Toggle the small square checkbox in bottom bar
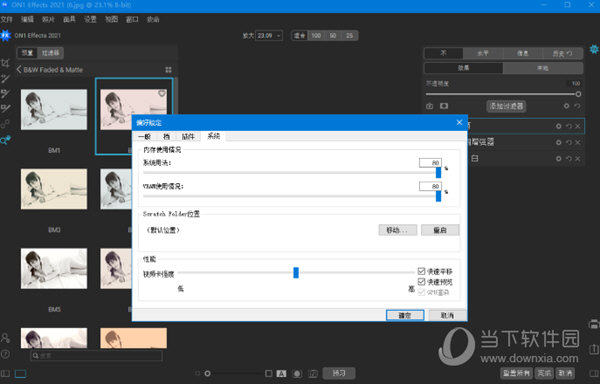This screenshot has width=600, height=384. point(269,373)
